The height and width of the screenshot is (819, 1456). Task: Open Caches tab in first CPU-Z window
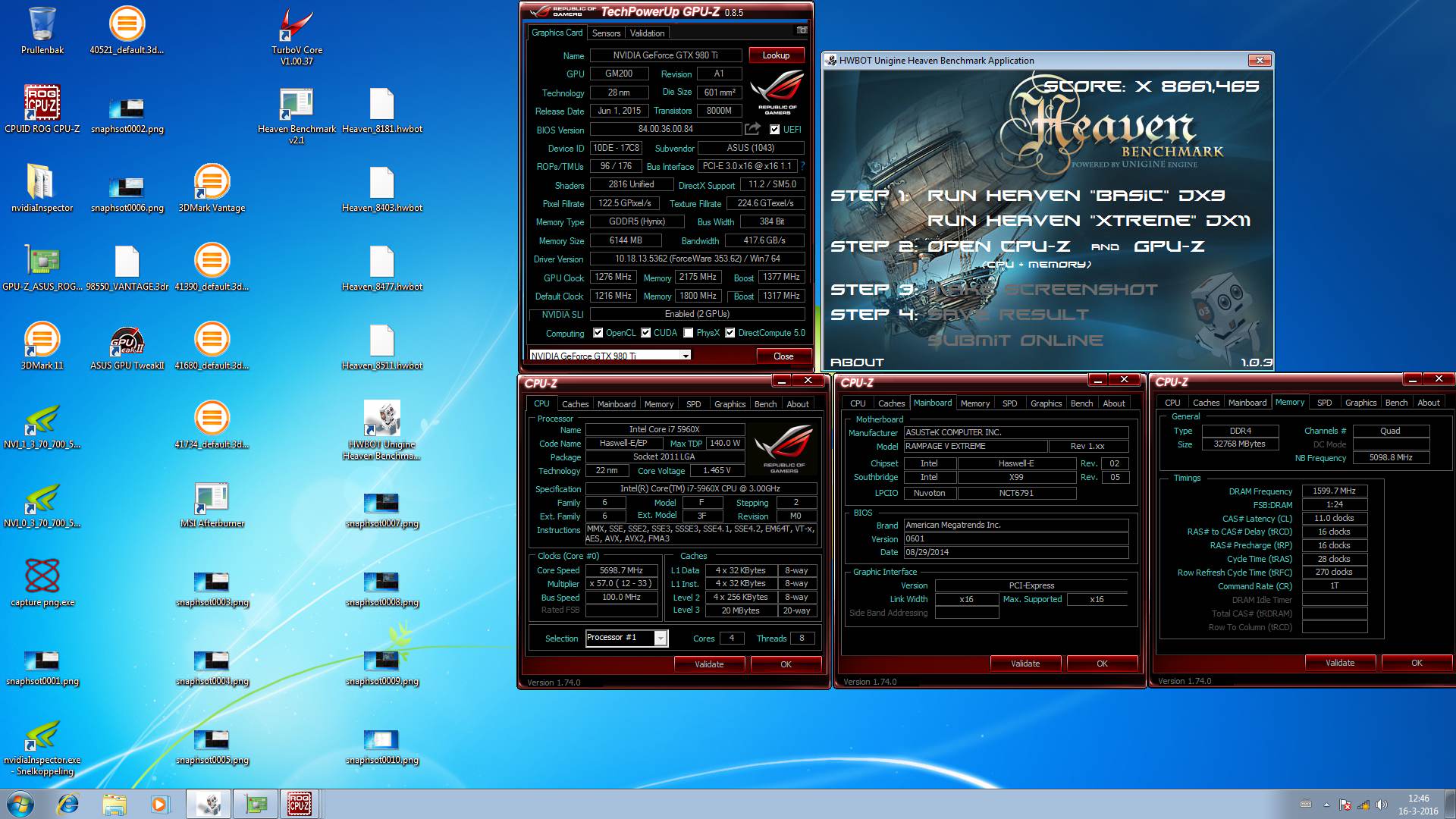pos(575,404)
